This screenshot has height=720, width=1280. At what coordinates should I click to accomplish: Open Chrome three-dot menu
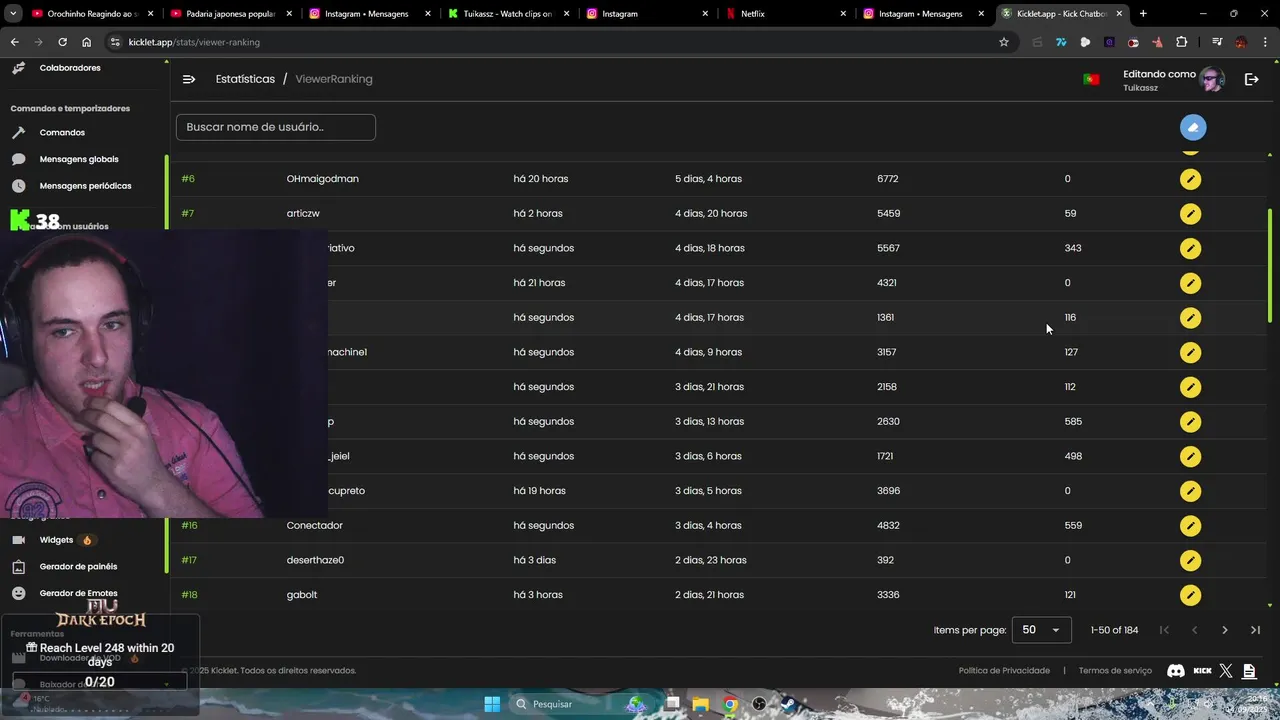coord(1263,42)
